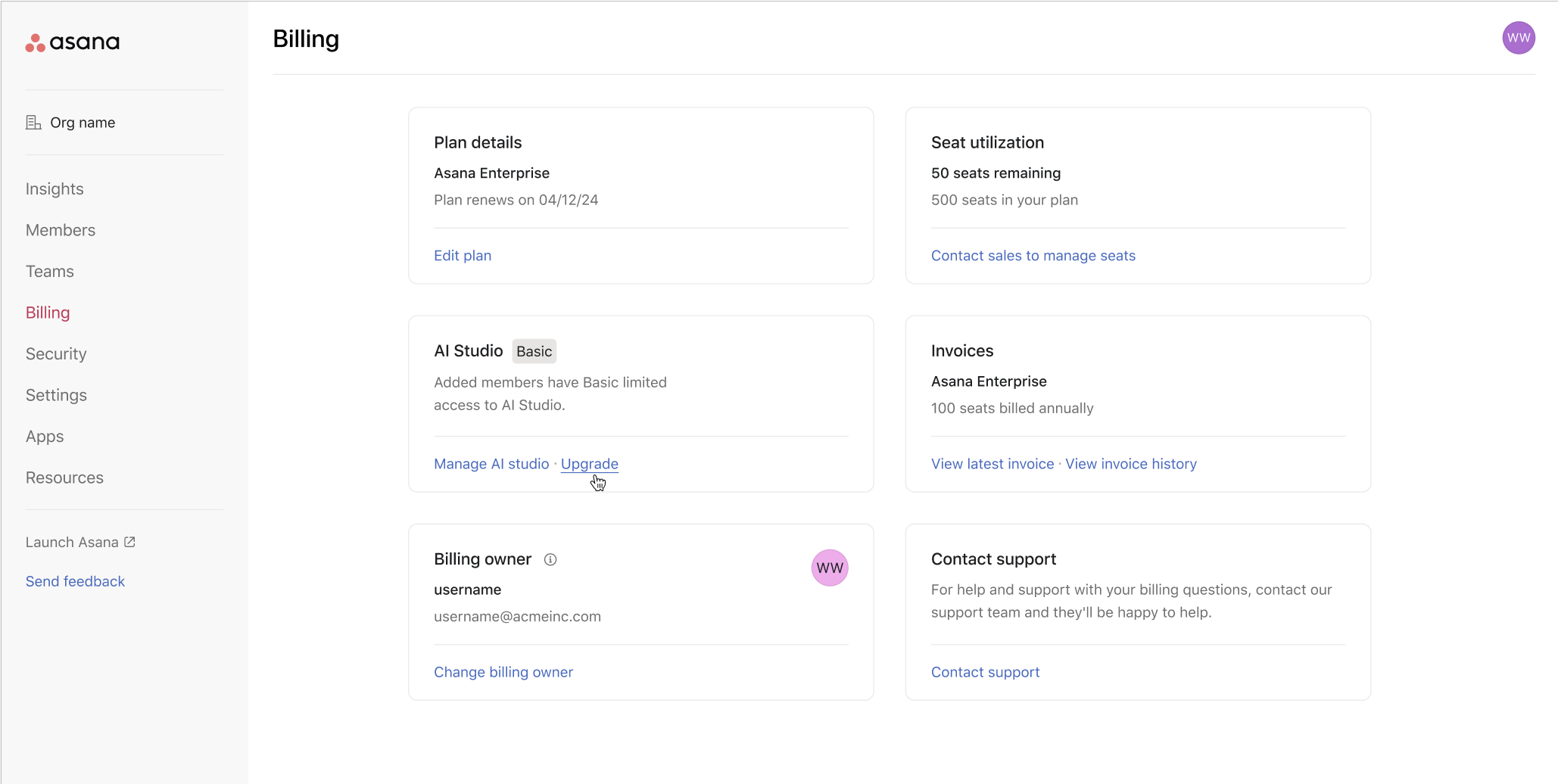The width and height of the screenshot is (1558, 784).
Task: Select the Org name building icon
Action: tap(33, 121)
